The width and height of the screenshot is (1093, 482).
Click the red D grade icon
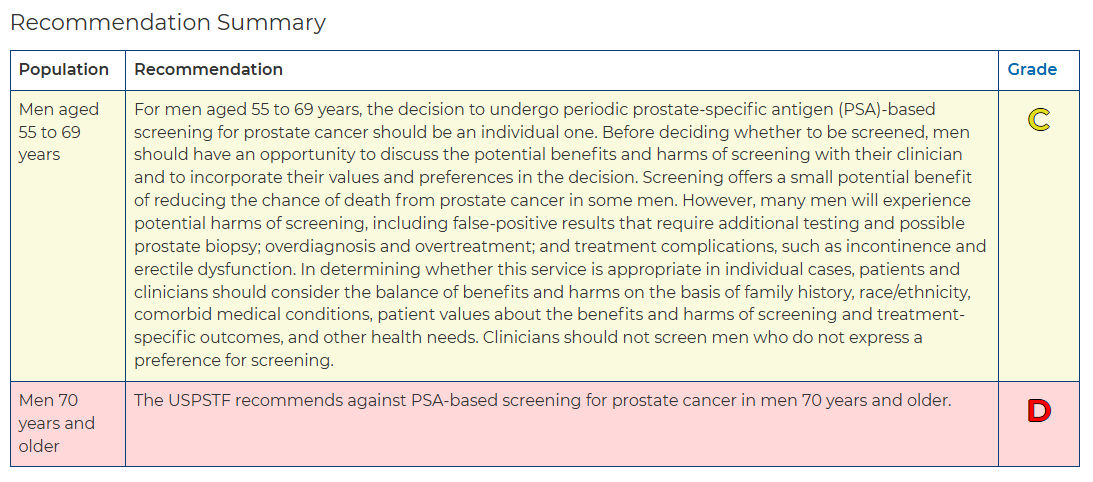1039,412
